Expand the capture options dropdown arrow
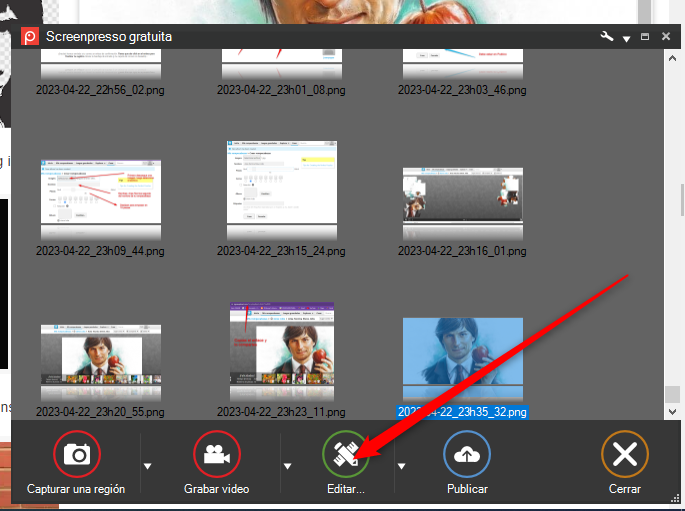Image resolution: width=685 pixels, height=511 pixels. [148, 466]
